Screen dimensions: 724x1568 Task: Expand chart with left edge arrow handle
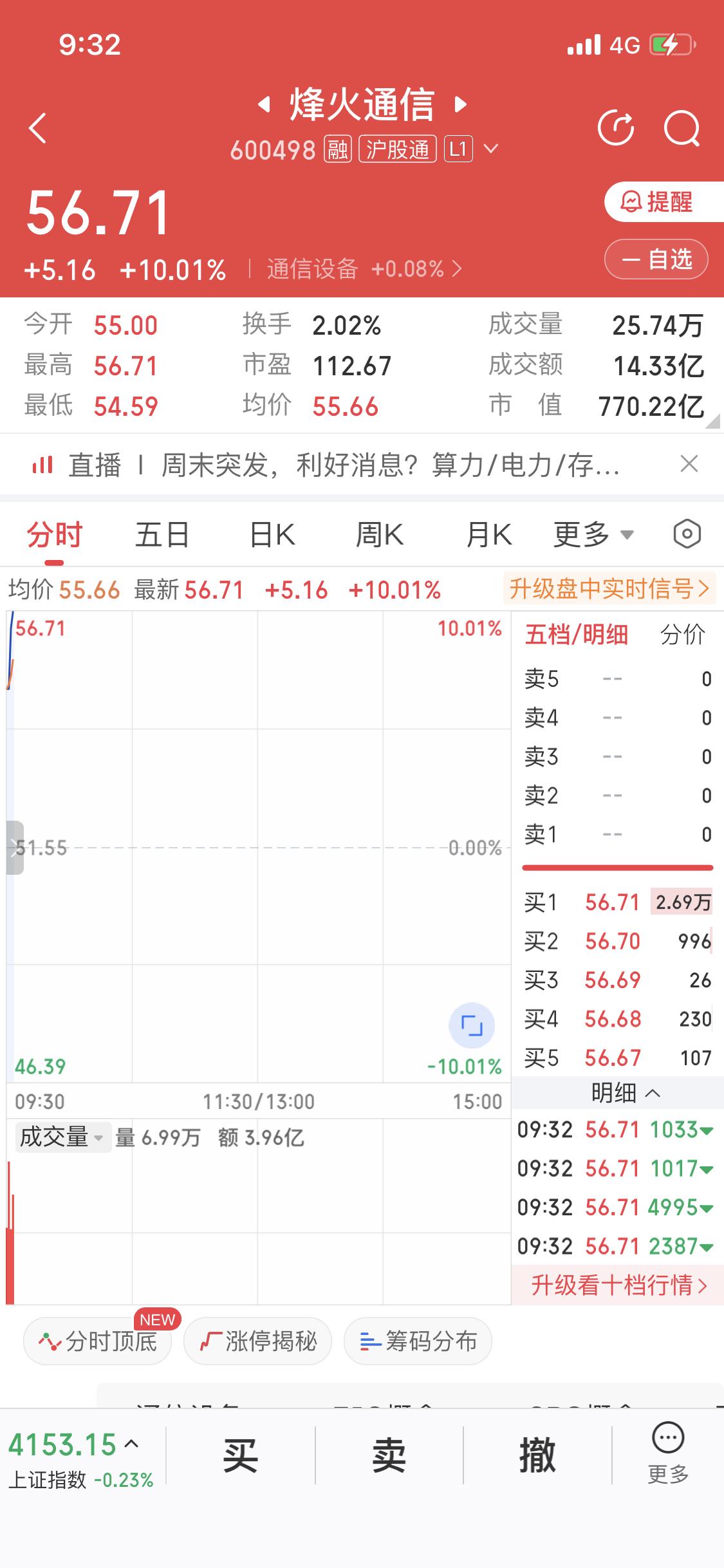[x=15, y=847]
